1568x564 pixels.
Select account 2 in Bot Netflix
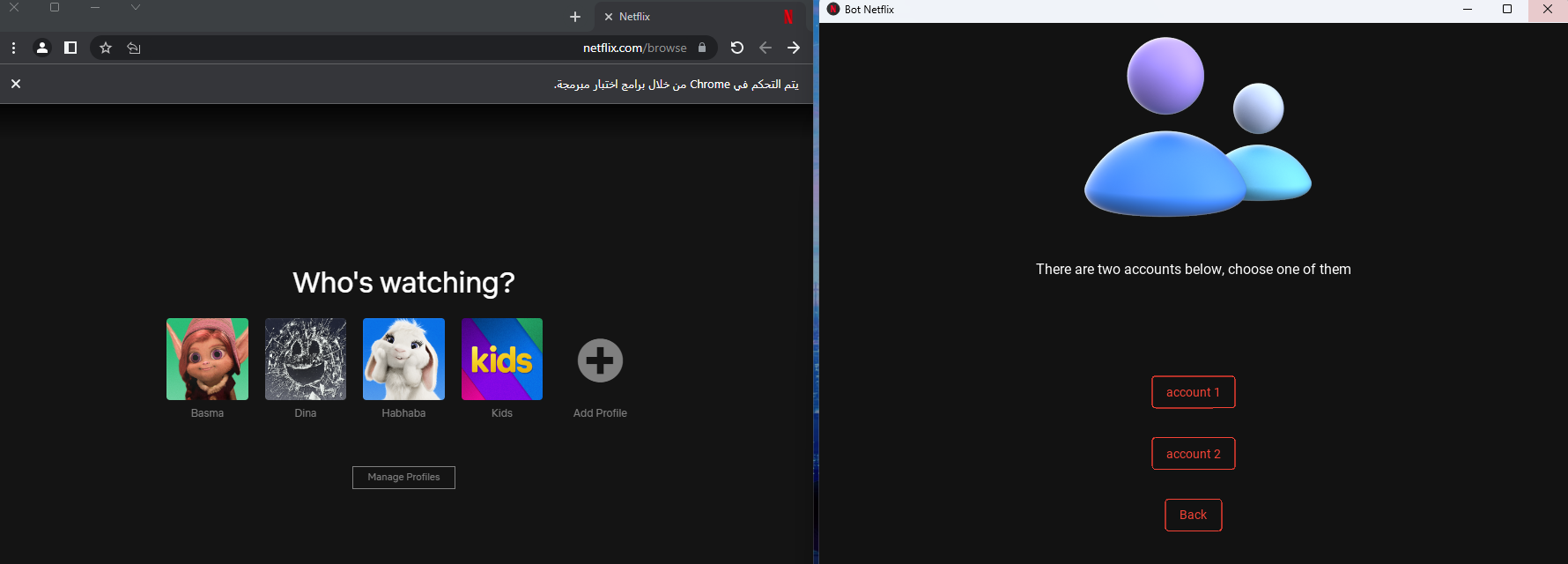1194,454
